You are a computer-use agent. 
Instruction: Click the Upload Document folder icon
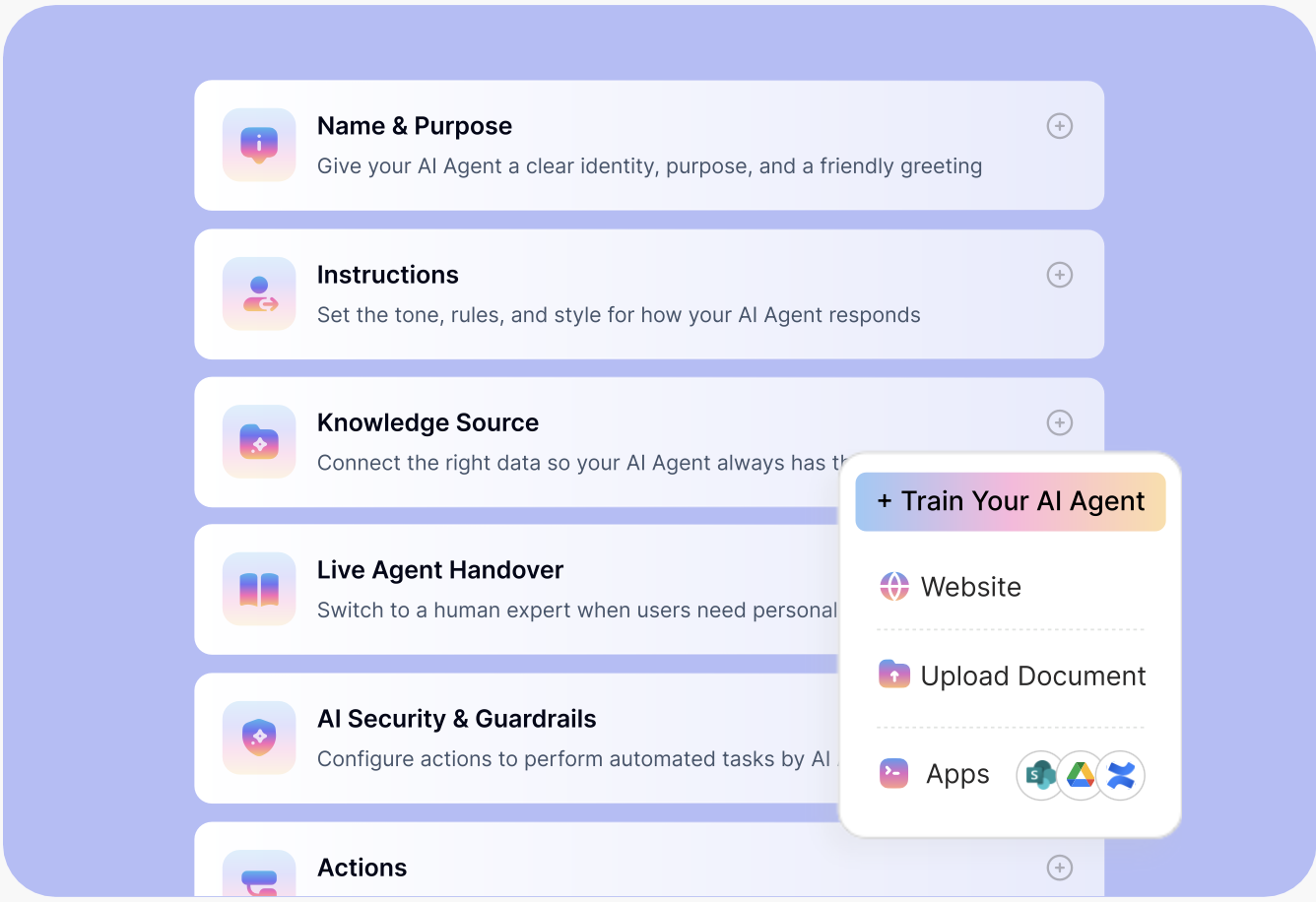(x=894, y=676)
